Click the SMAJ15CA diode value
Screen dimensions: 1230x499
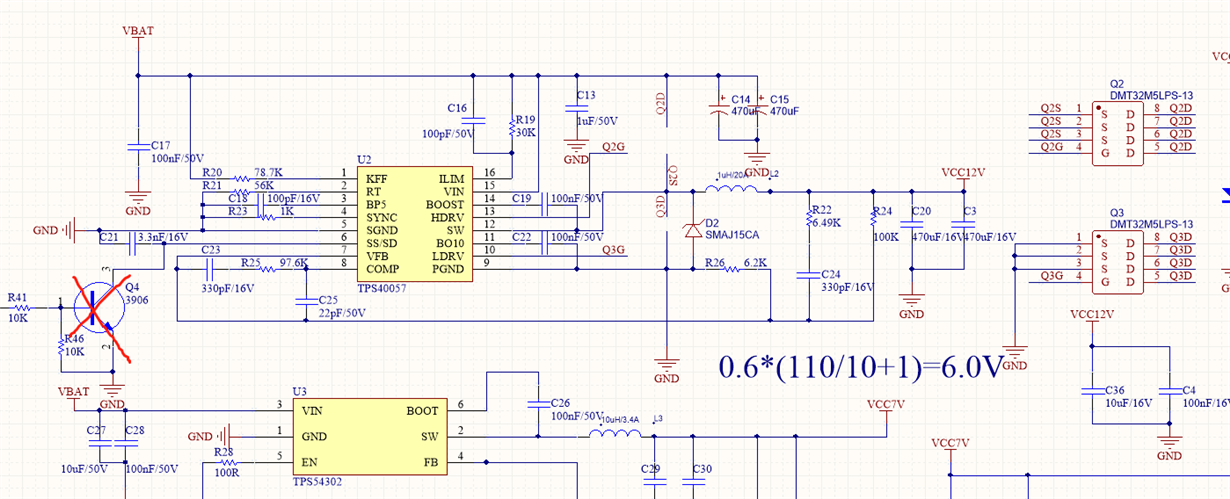pos(732,237)
